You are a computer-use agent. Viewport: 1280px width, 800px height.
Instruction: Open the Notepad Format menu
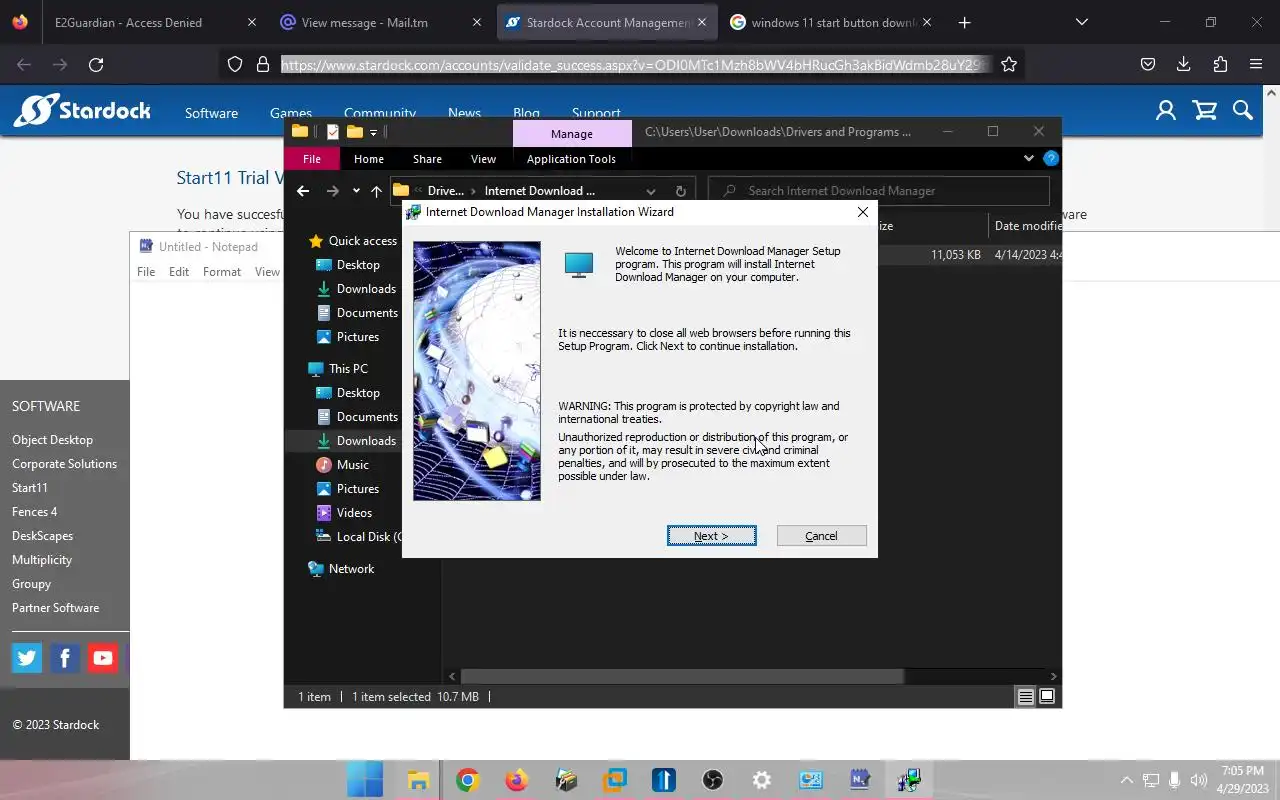[221, 272]
